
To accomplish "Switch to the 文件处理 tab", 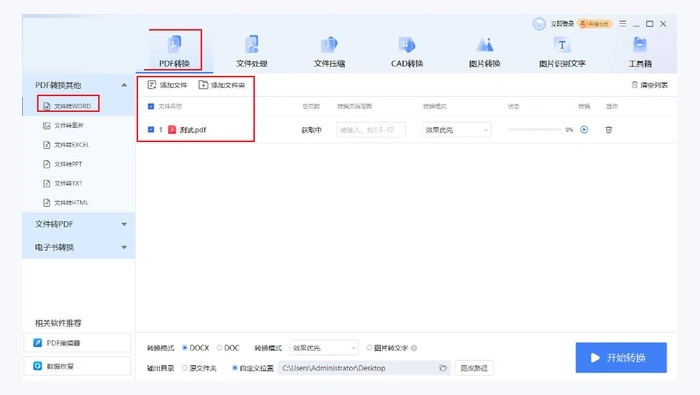I will (x=252, y=51).
